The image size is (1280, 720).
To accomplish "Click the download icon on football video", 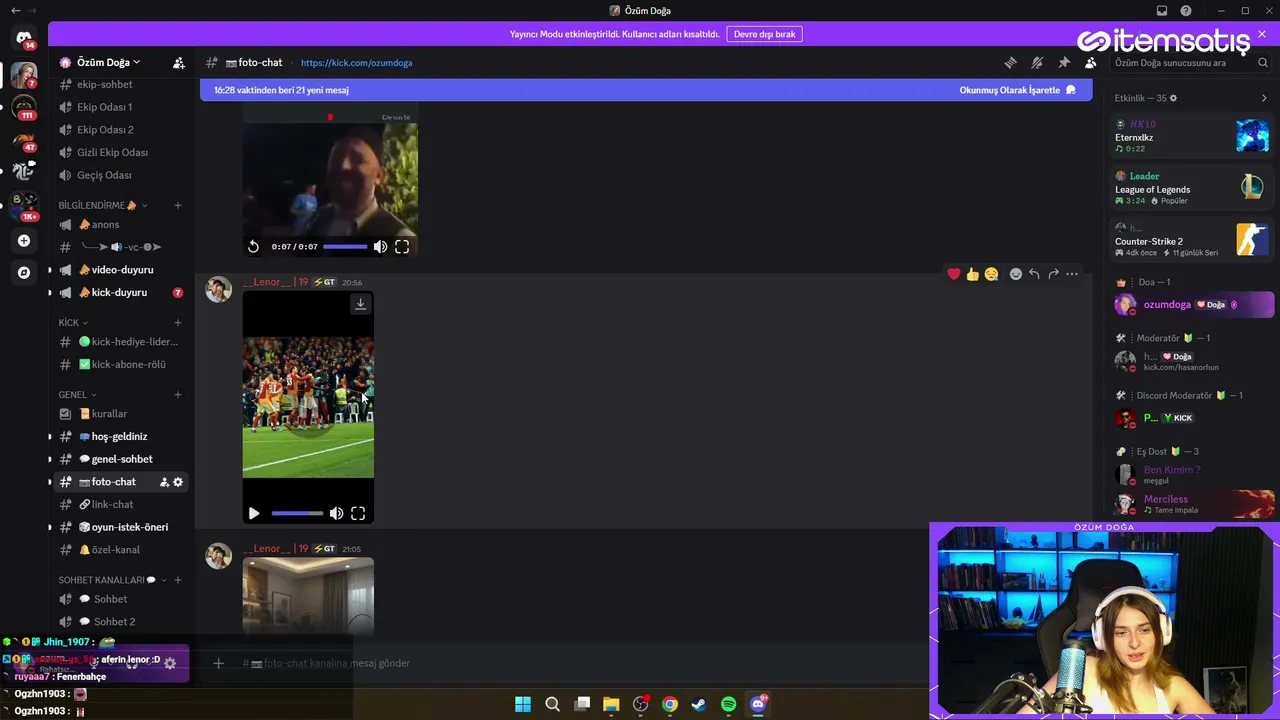I will point(360,304).
